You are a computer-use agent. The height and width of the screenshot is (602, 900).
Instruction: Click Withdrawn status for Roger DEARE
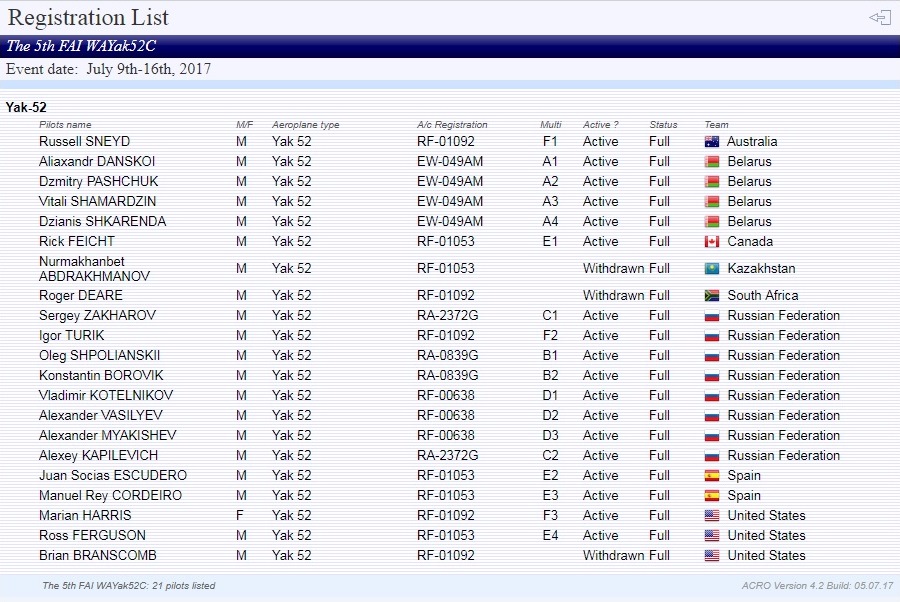coord(614,296)
